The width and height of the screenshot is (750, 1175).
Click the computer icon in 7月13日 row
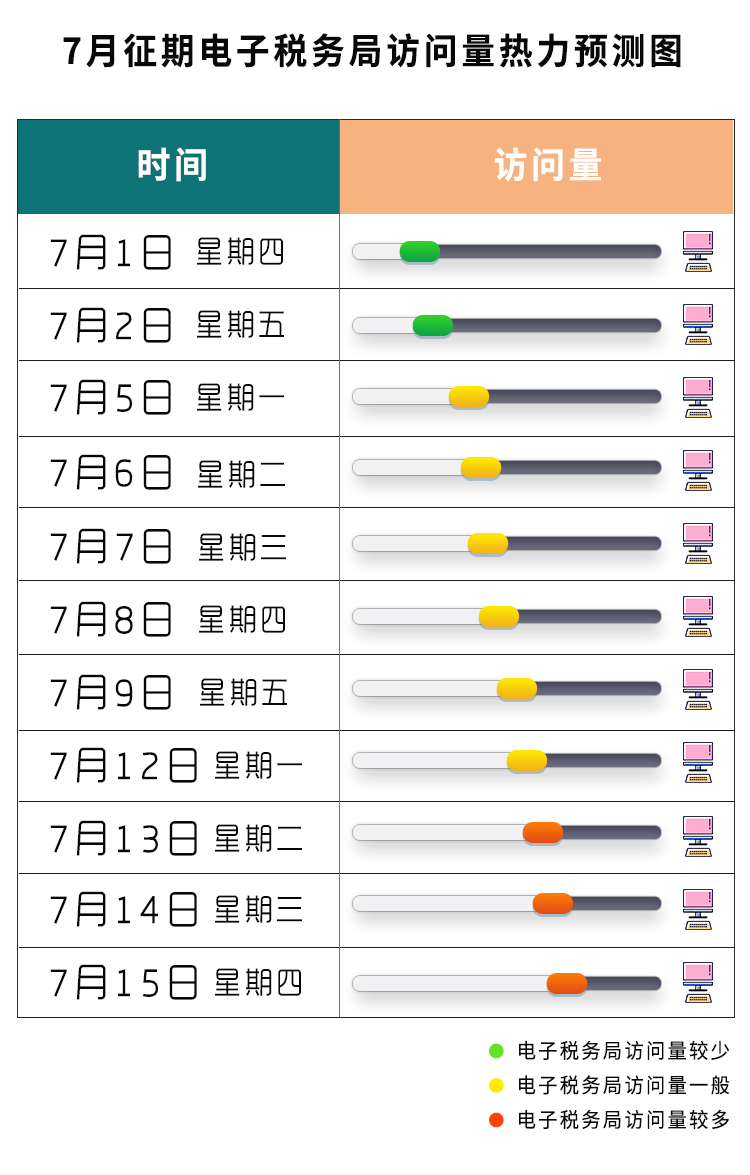(x=698, y=836)
